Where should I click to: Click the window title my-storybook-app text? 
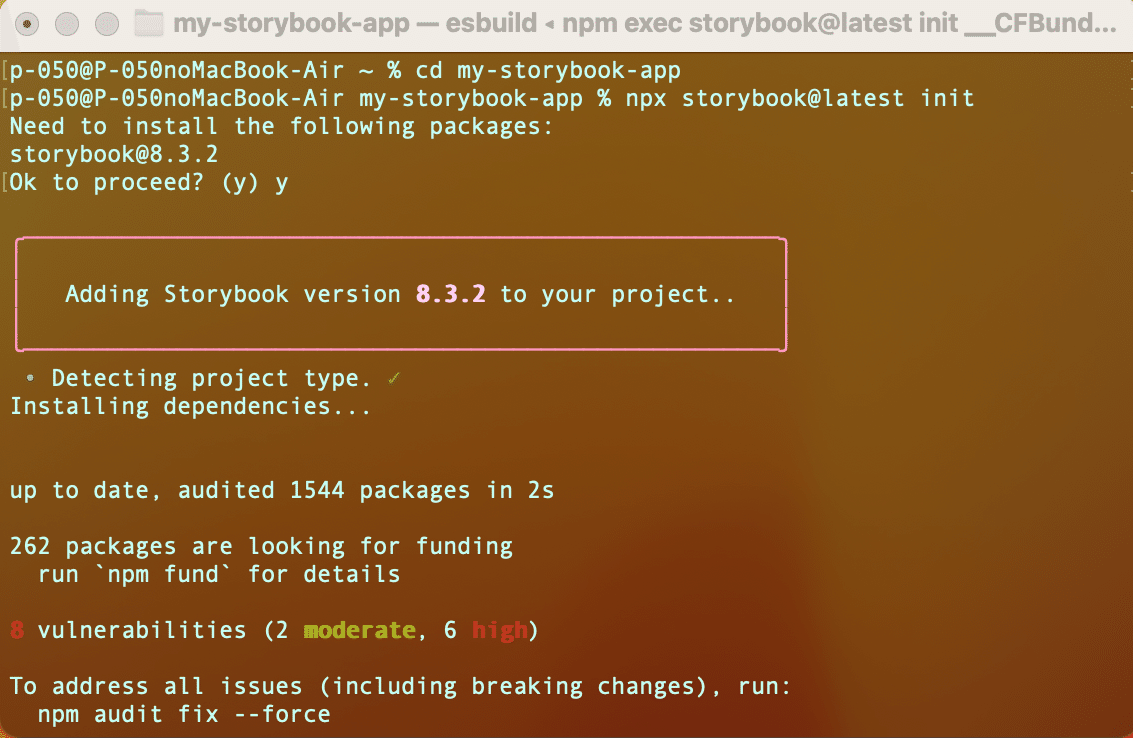pos(291,24)
